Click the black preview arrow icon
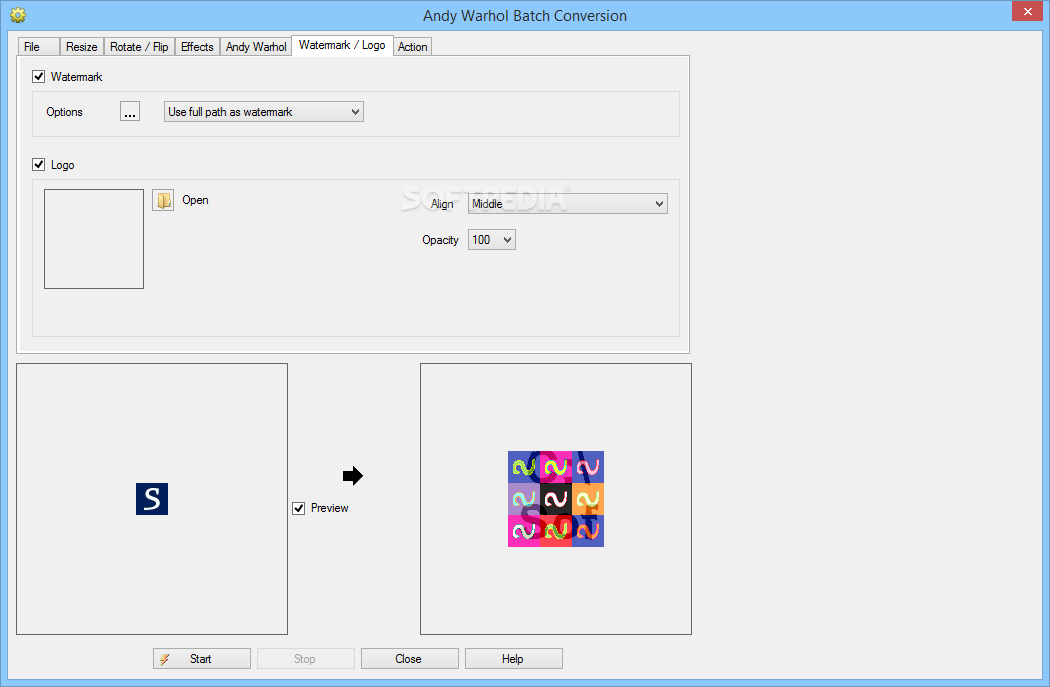The height and width of the screenshot is (687, 1050). point(352,476)
